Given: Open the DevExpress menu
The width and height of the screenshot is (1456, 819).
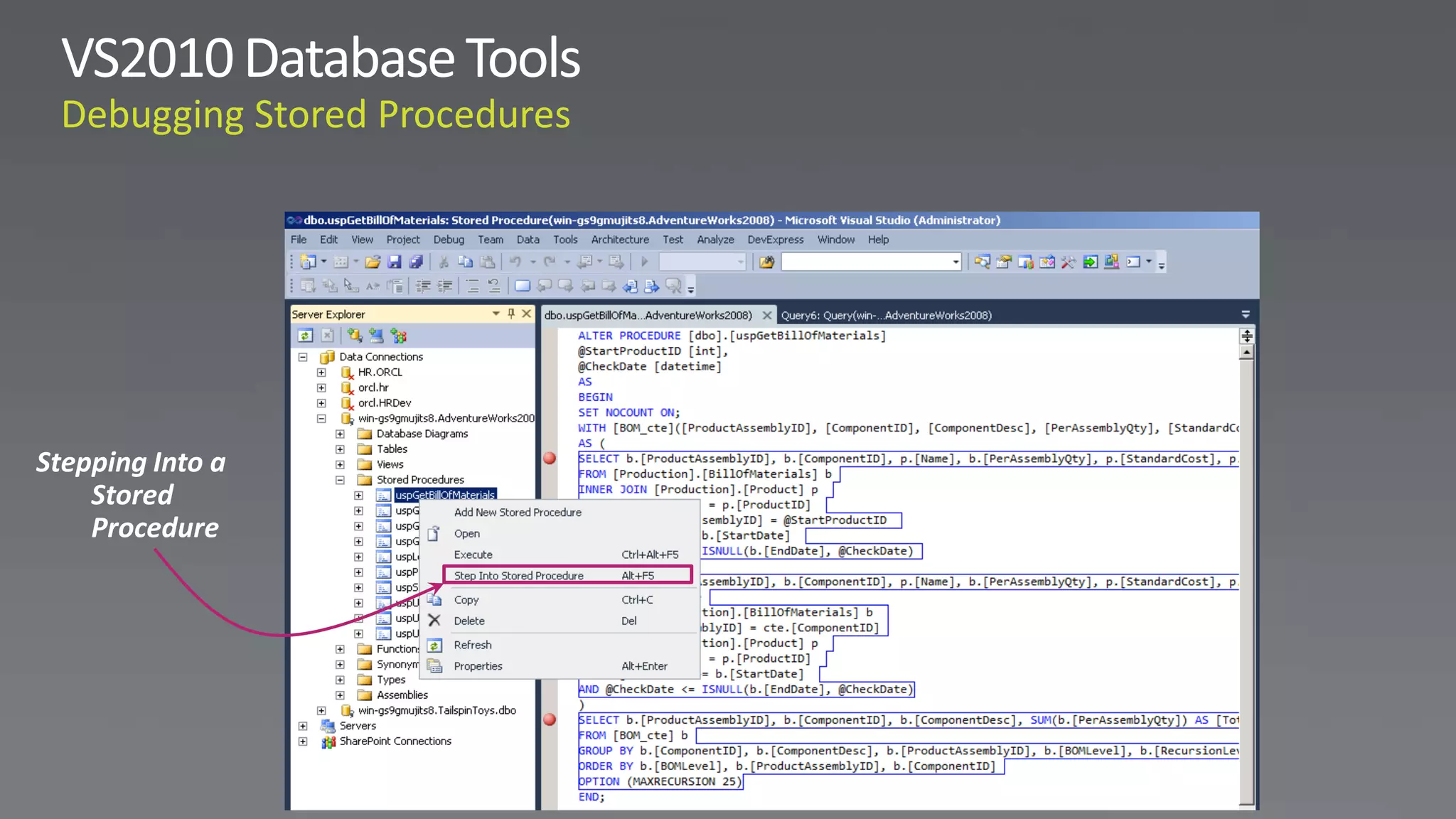Looking at the screenshot, I should click(775, 240).
